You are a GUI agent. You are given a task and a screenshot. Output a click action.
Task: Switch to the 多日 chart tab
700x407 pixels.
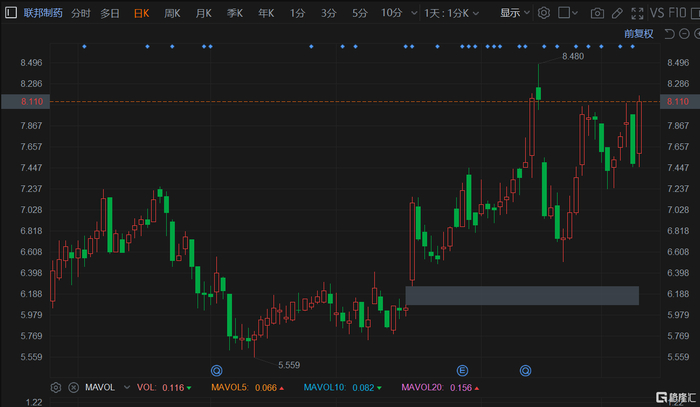110,13
